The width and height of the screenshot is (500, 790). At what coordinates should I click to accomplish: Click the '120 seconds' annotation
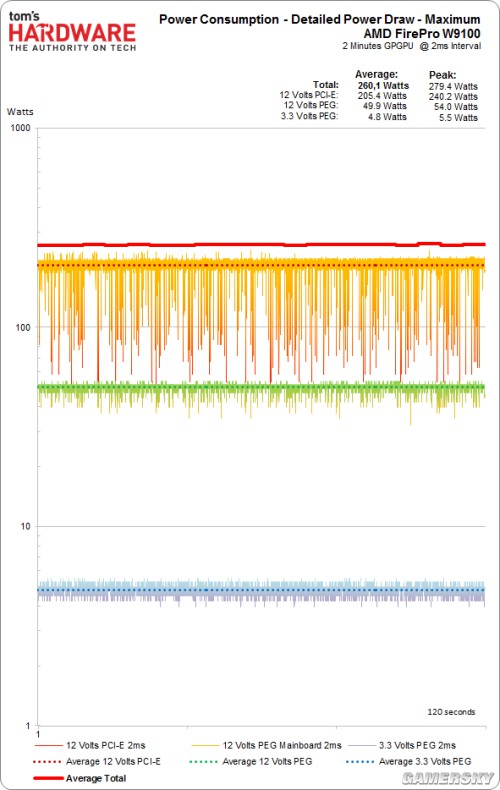tap(451, 712)
